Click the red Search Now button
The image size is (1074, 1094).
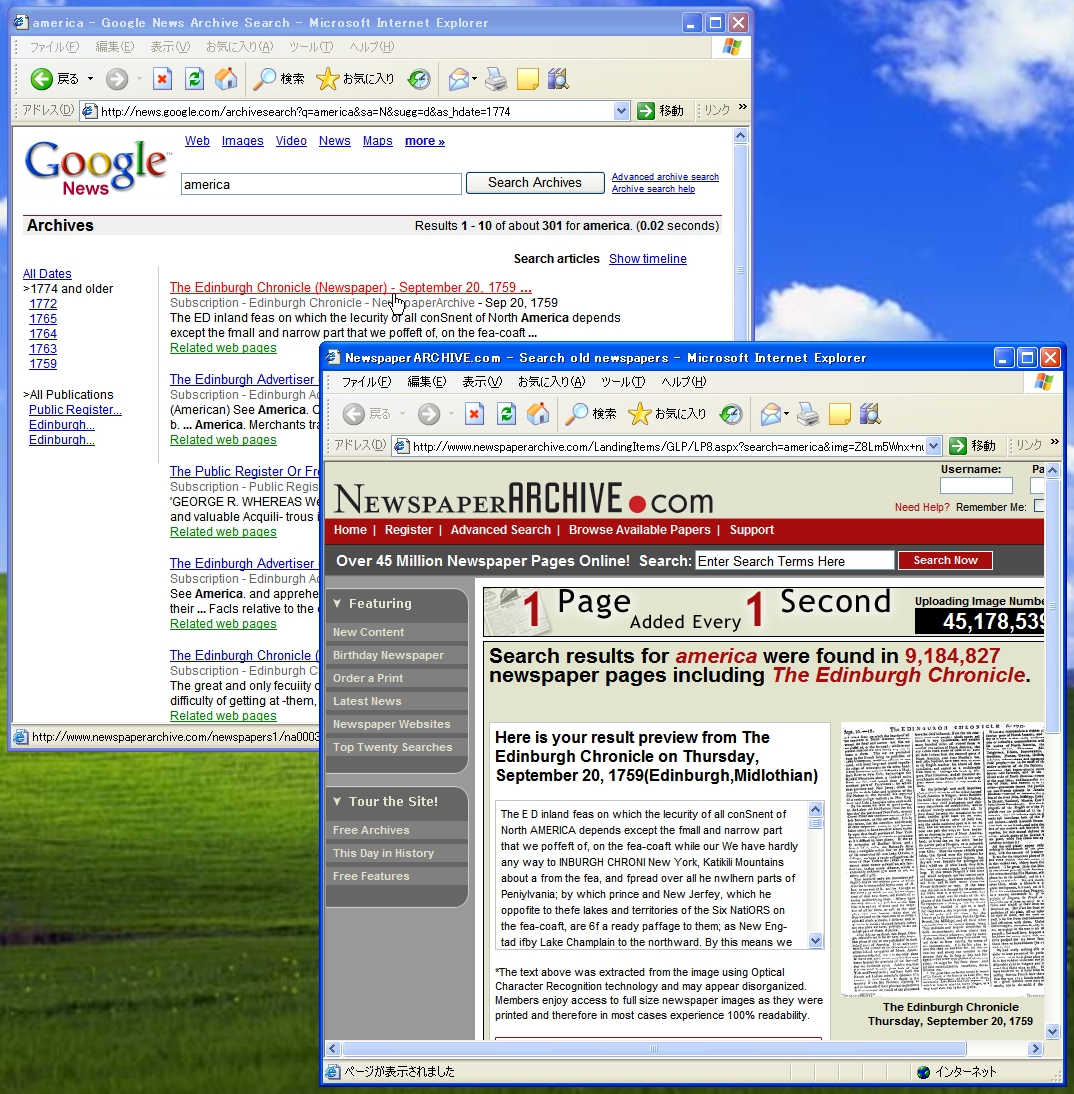pyautogui.click(x=945, y=560)
